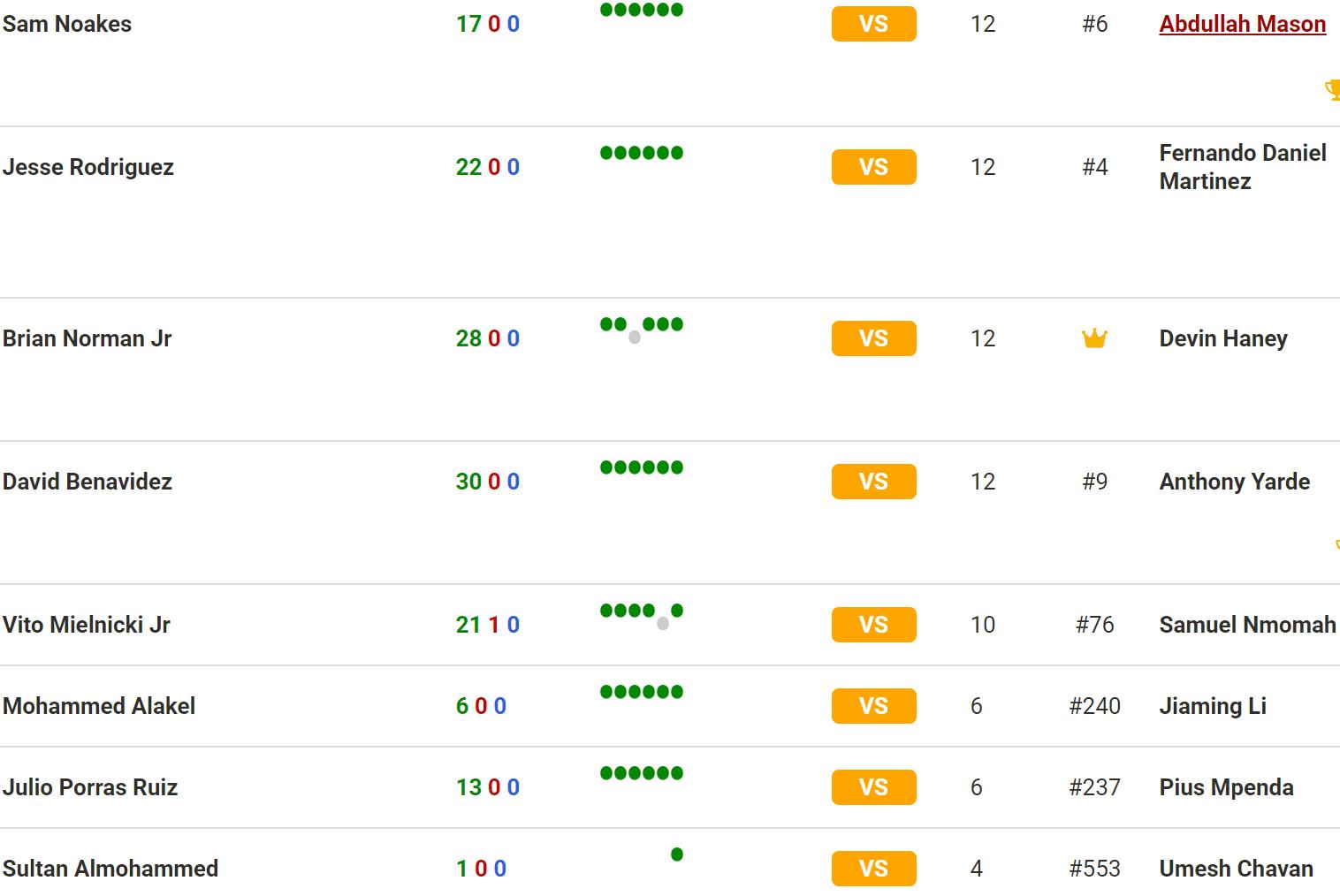Click Sultan Almohammed's single green form dot
Viewport: 1340px width, 896px height.
pyautogui.click(x=677, y=854)
